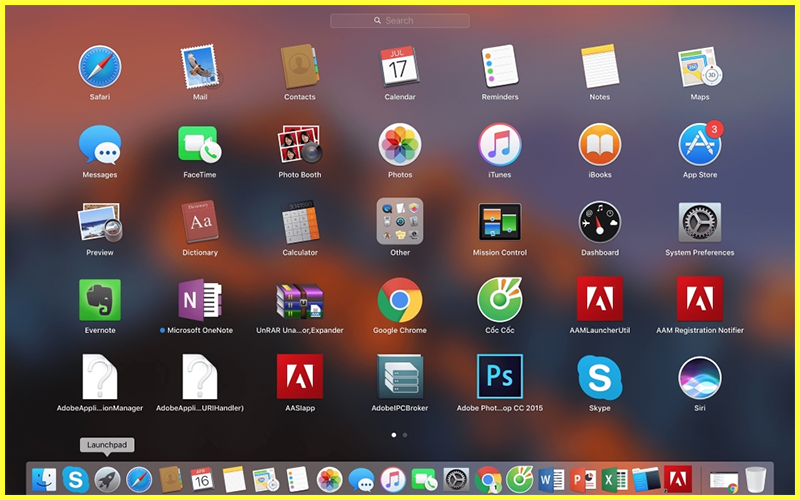Click the Trash in the Dock
This screenshot has width=800, height=500.
click(756, 480)
